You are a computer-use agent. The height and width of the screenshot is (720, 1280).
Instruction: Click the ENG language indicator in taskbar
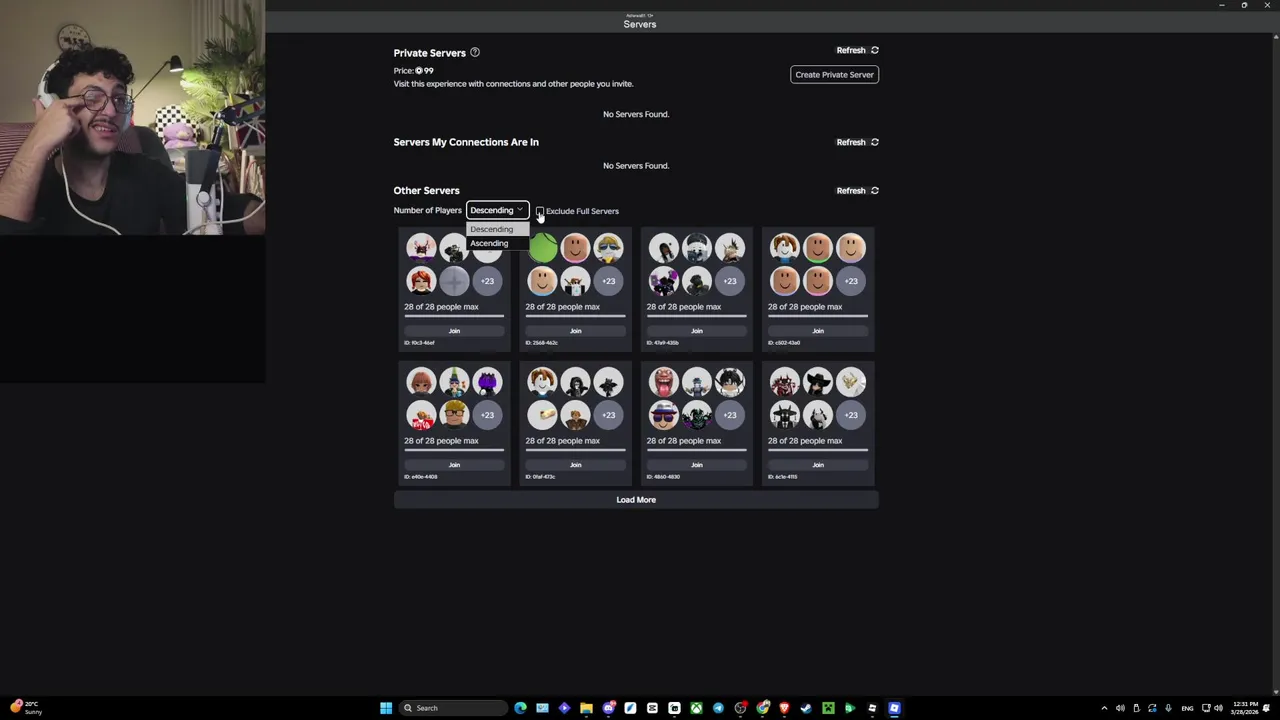click(1187, 708)
